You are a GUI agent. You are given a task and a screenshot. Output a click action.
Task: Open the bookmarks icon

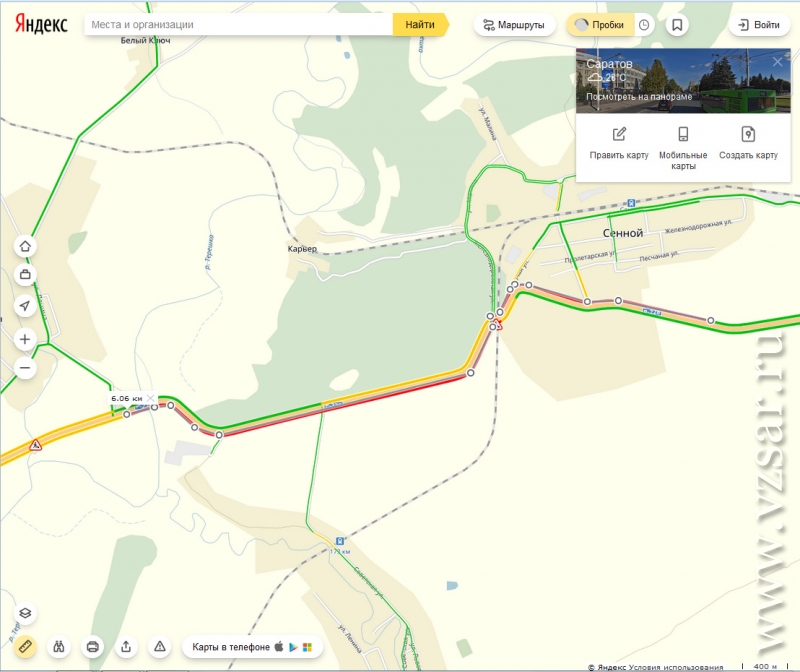point(677,25)
